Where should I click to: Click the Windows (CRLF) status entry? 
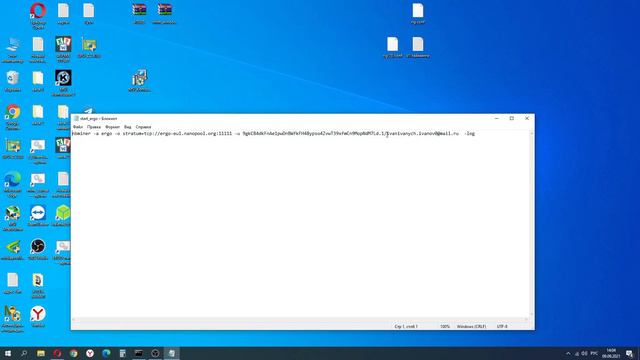(x=471, y=327)
